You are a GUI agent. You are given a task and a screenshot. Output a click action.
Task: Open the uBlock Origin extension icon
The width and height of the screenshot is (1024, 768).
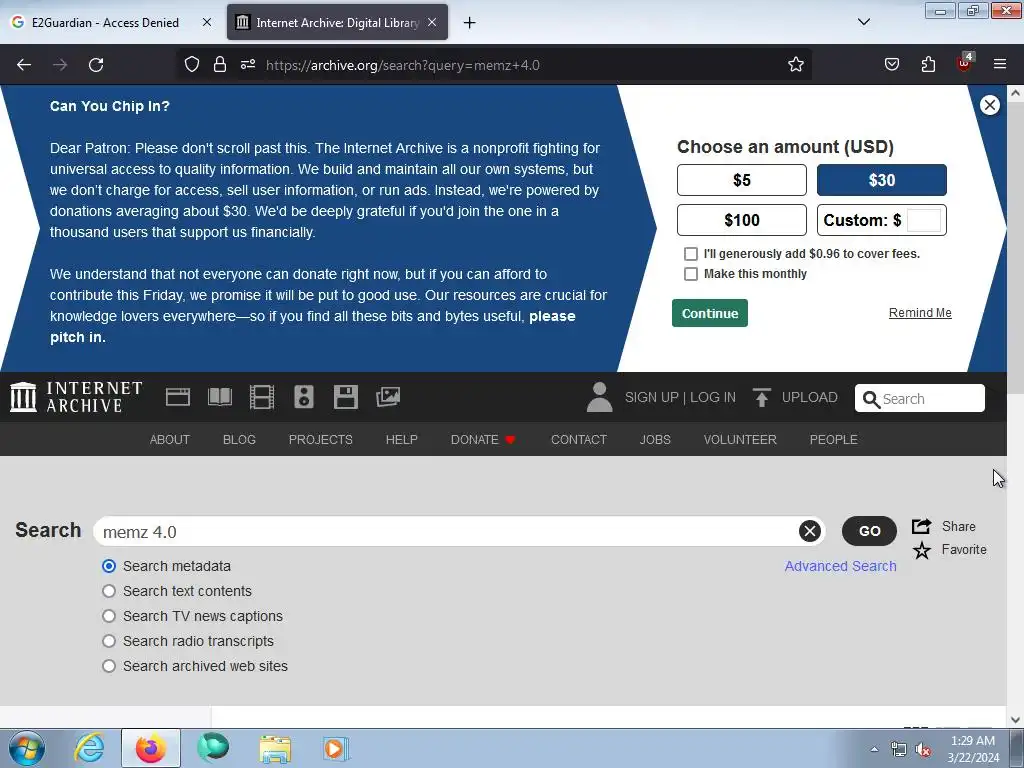click(965, 63)
